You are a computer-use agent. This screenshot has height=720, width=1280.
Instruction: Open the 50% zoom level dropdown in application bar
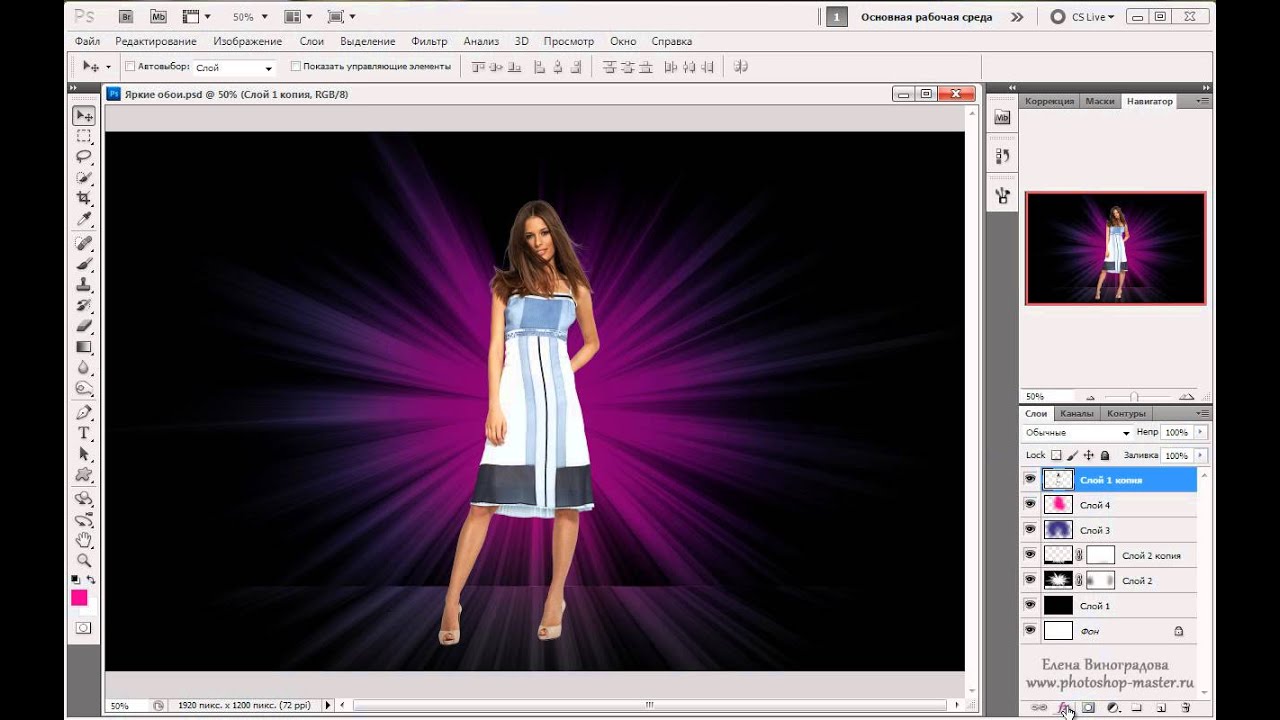click(x=250, y=17)
